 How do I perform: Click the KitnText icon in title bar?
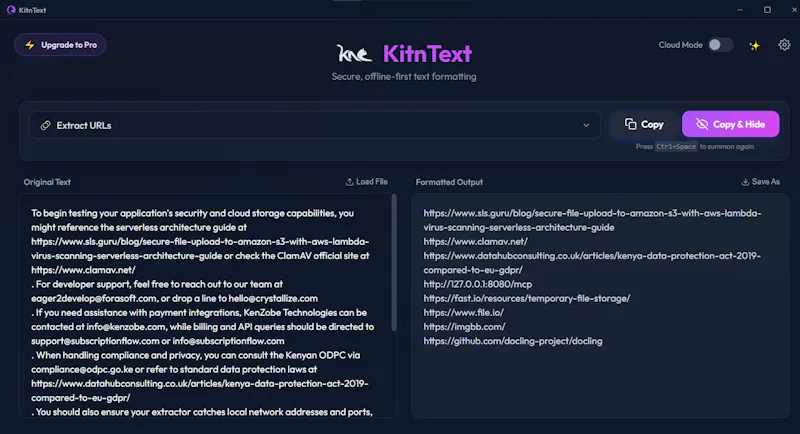[x=11, y=10]
